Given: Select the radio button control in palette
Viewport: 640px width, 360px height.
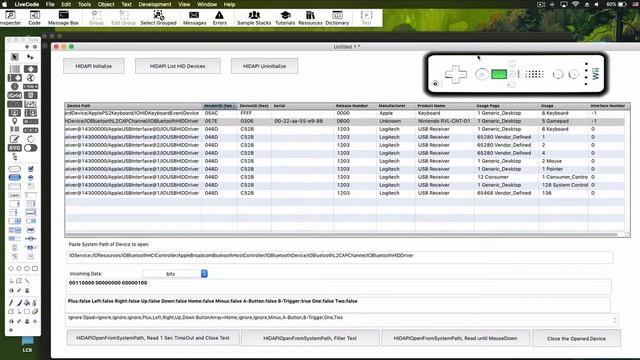Looking at the screenshot, I should tap(31, 178).
